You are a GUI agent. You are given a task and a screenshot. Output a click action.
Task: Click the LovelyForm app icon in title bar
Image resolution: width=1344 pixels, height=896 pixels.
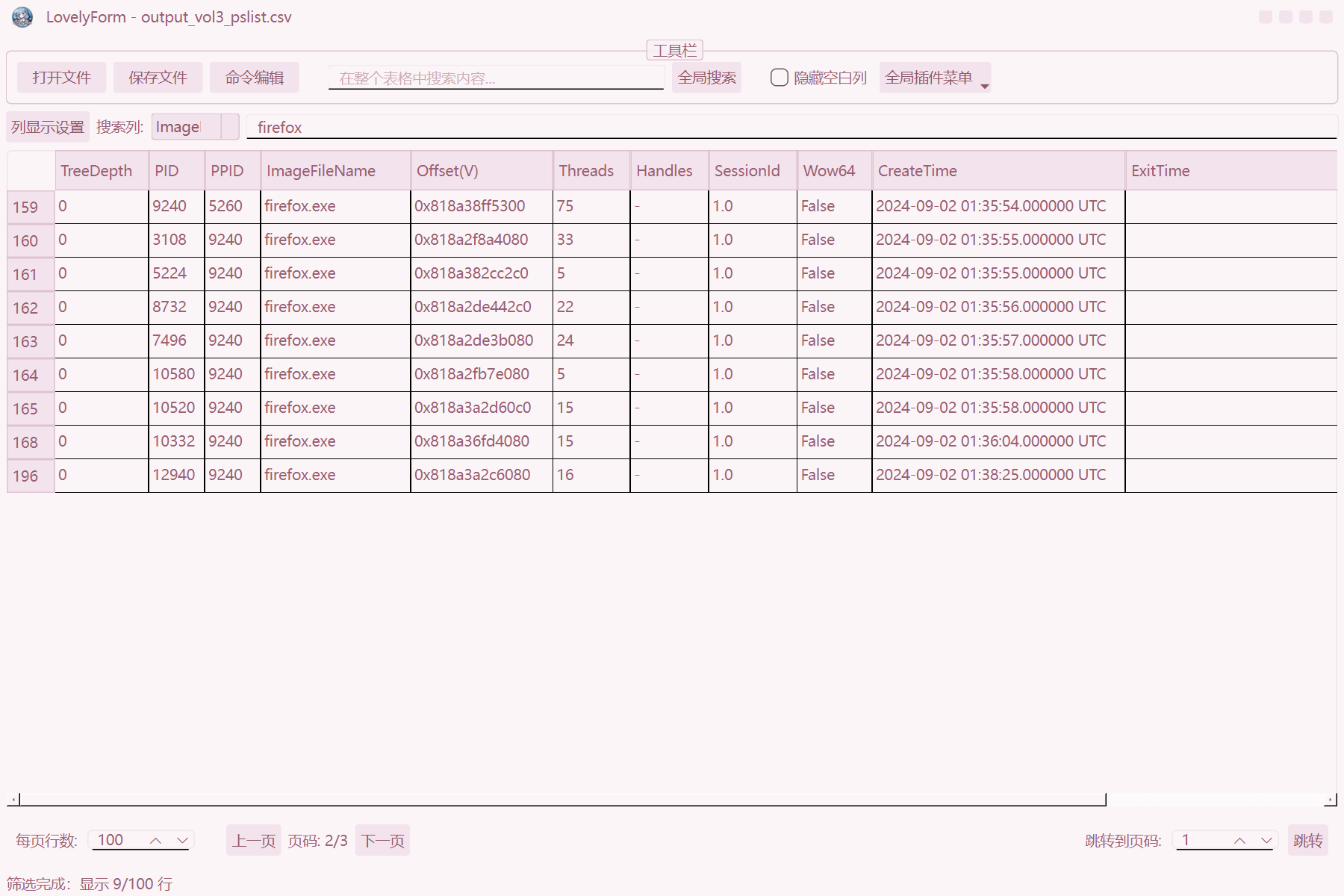pyautogui.click(x=22, y=17)
